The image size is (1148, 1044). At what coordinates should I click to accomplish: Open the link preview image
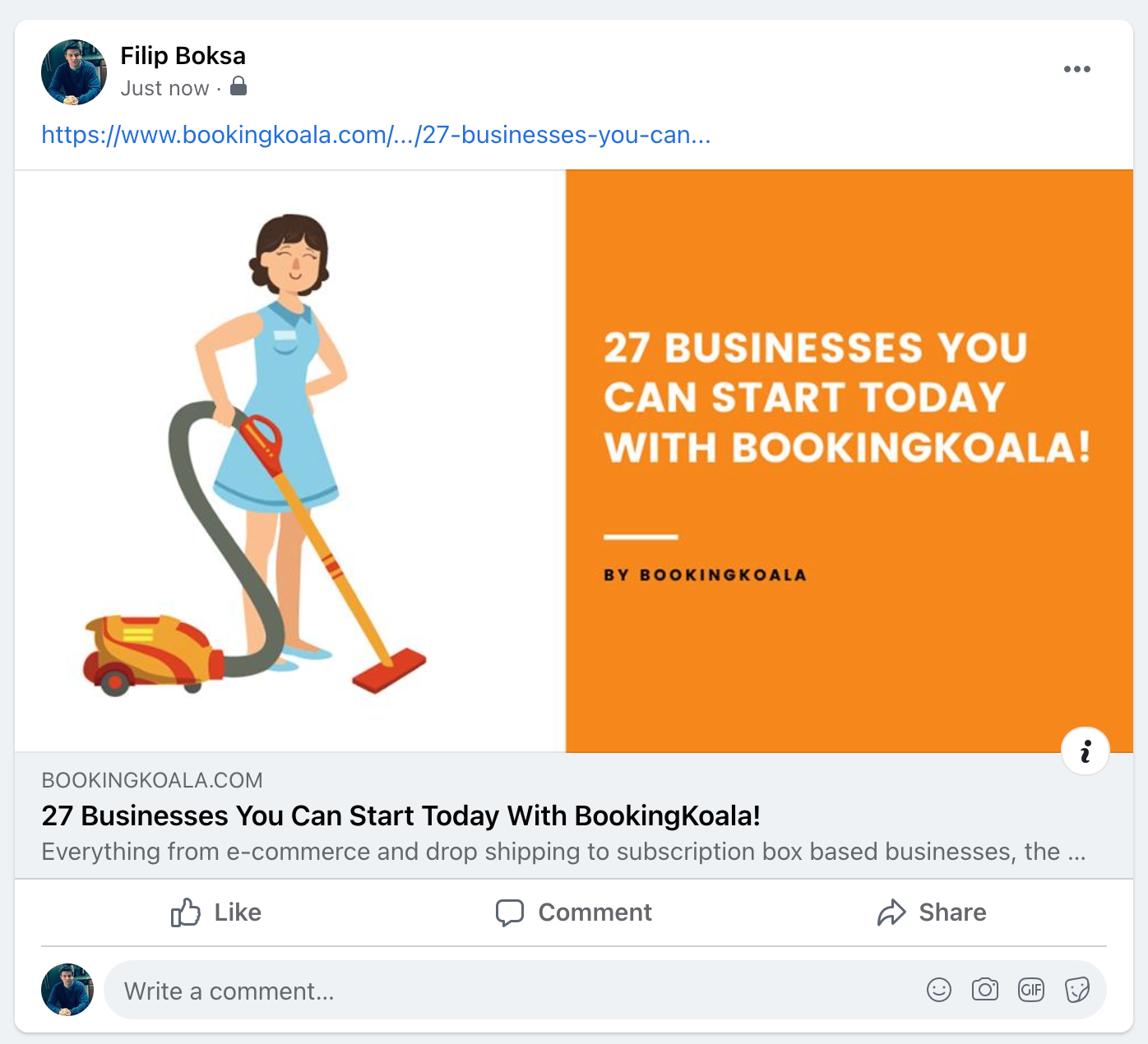click(x=573, y=460)
